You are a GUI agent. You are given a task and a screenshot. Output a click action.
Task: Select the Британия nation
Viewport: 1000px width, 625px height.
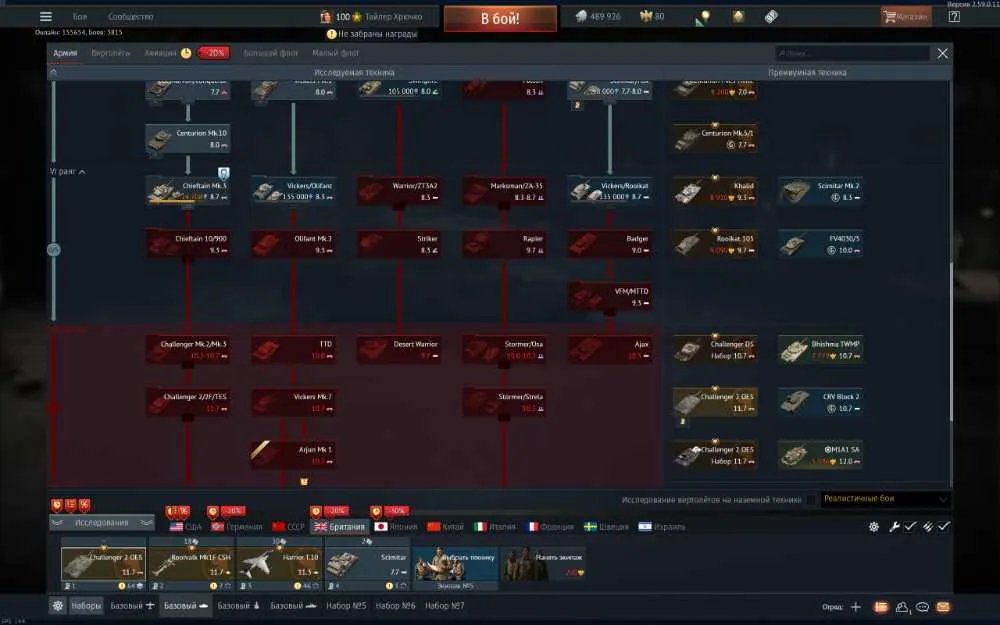tap(339, 527)
